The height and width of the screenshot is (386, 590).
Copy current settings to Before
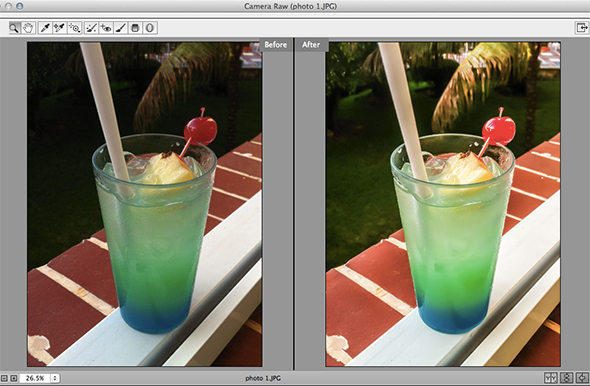582,378
